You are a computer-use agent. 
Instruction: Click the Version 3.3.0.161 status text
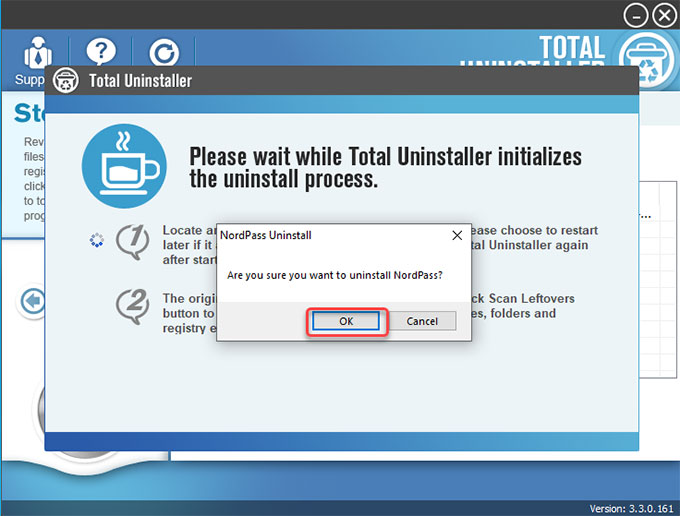(x=631, y=508)
